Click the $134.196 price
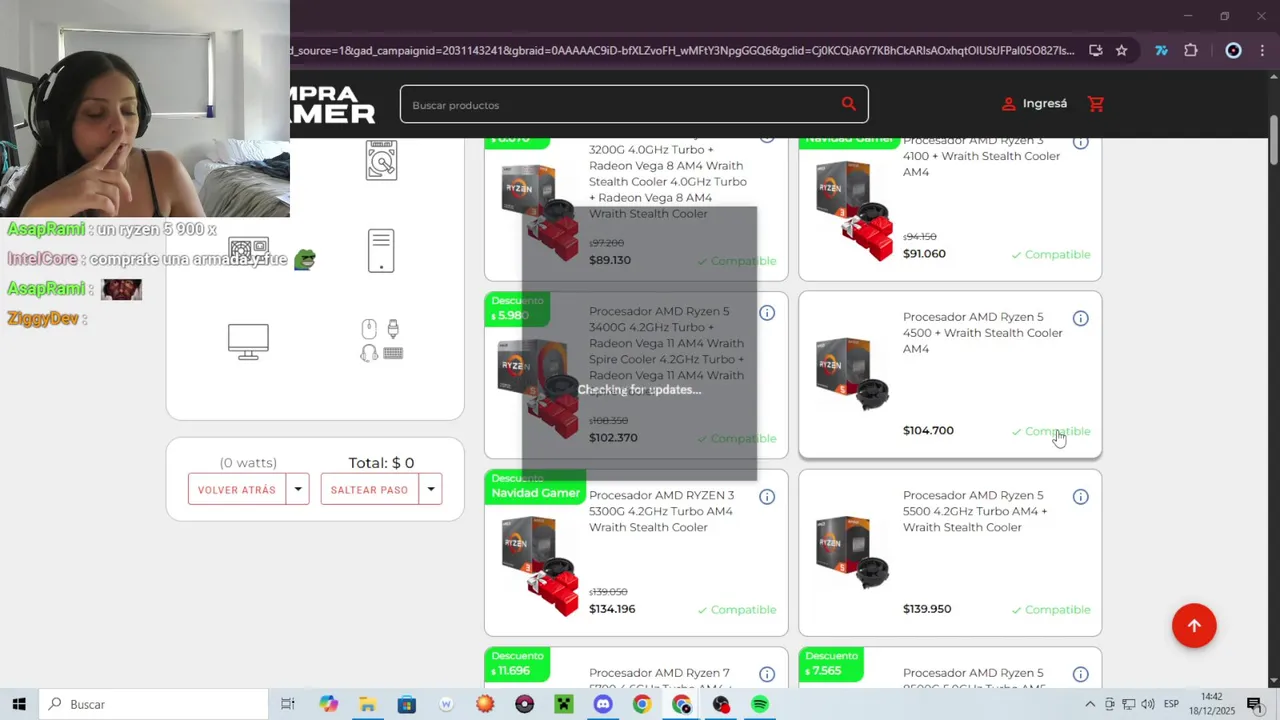 tap(612, 609)
